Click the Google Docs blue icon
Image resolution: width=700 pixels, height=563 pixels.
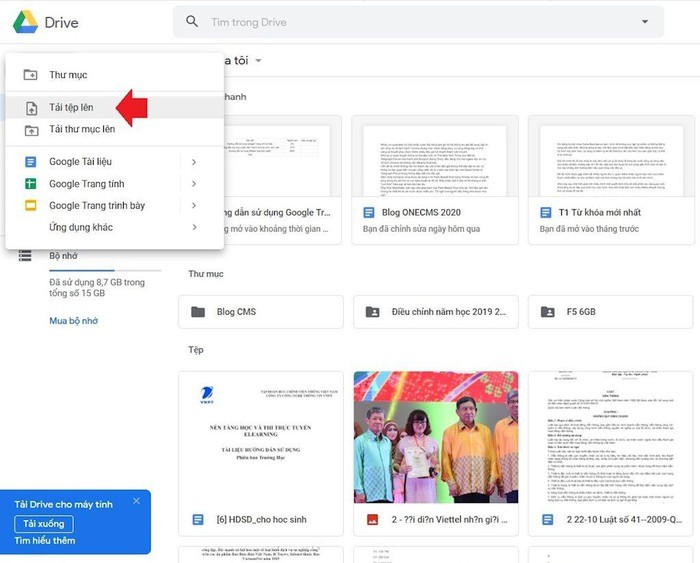(30, 162)
